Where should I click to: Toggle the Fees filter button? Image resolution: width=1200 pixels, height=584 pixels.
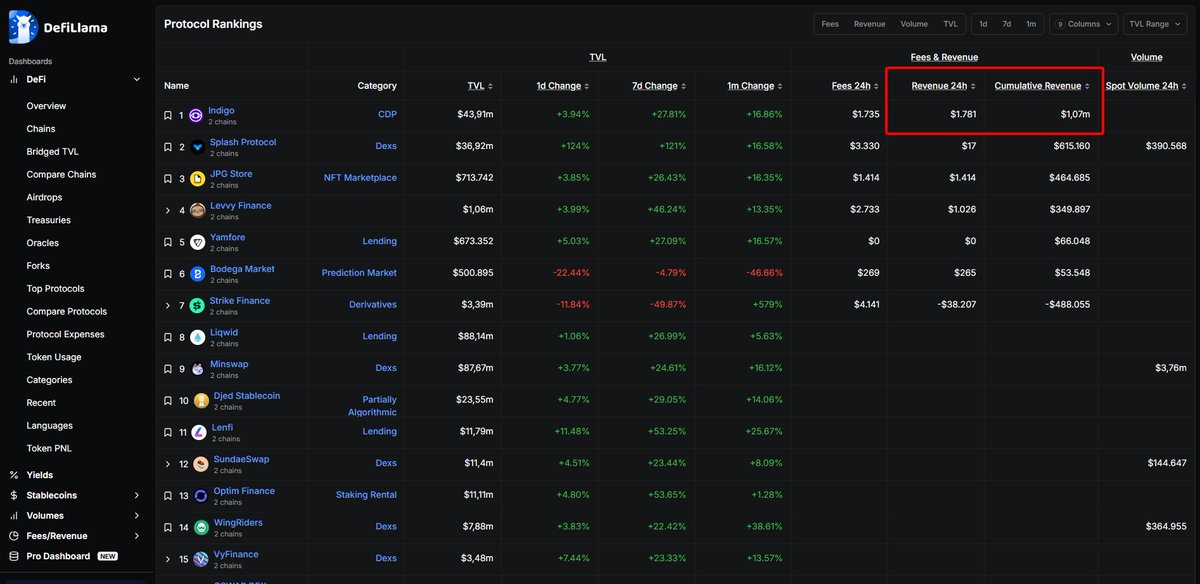(830, 24)
